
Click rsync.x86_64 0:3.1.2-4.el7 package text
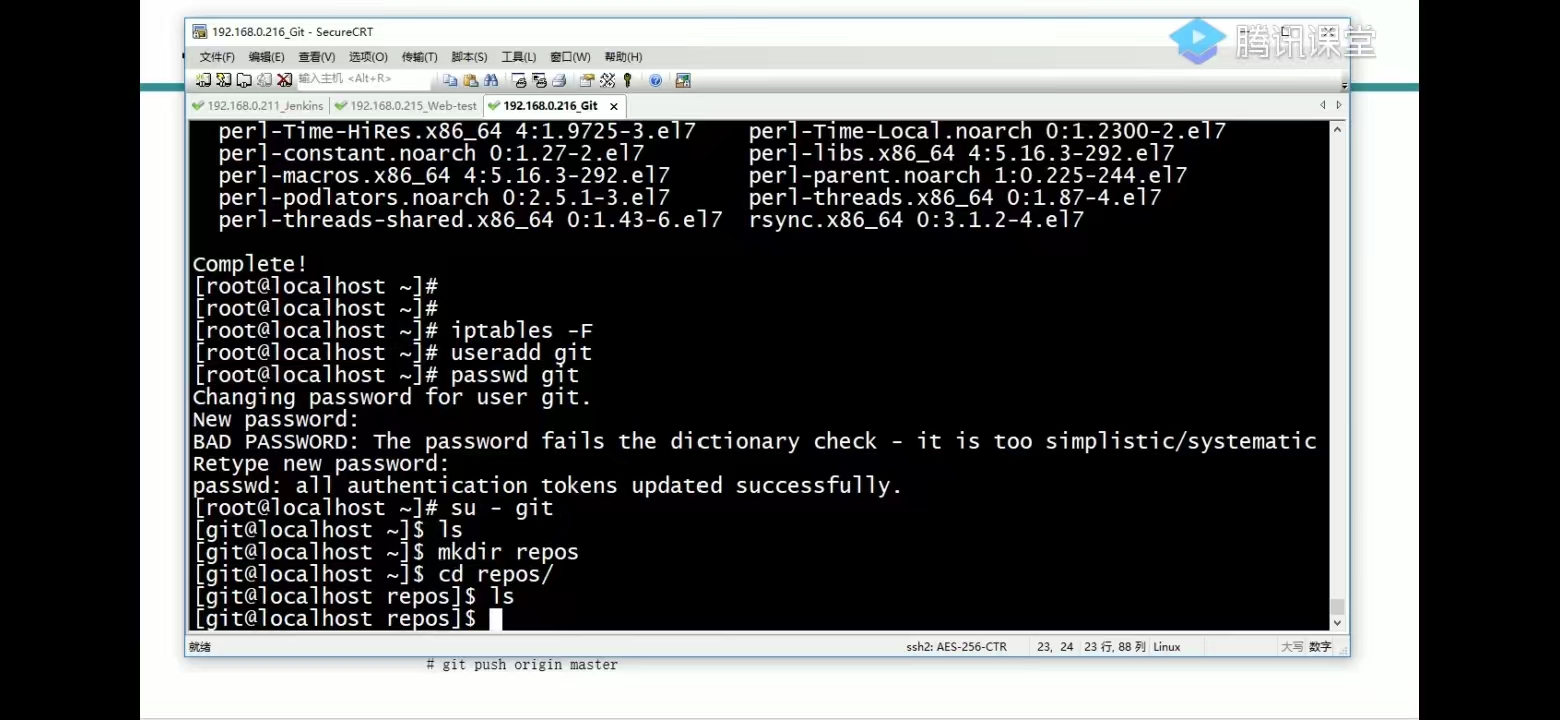coord(916,220)
